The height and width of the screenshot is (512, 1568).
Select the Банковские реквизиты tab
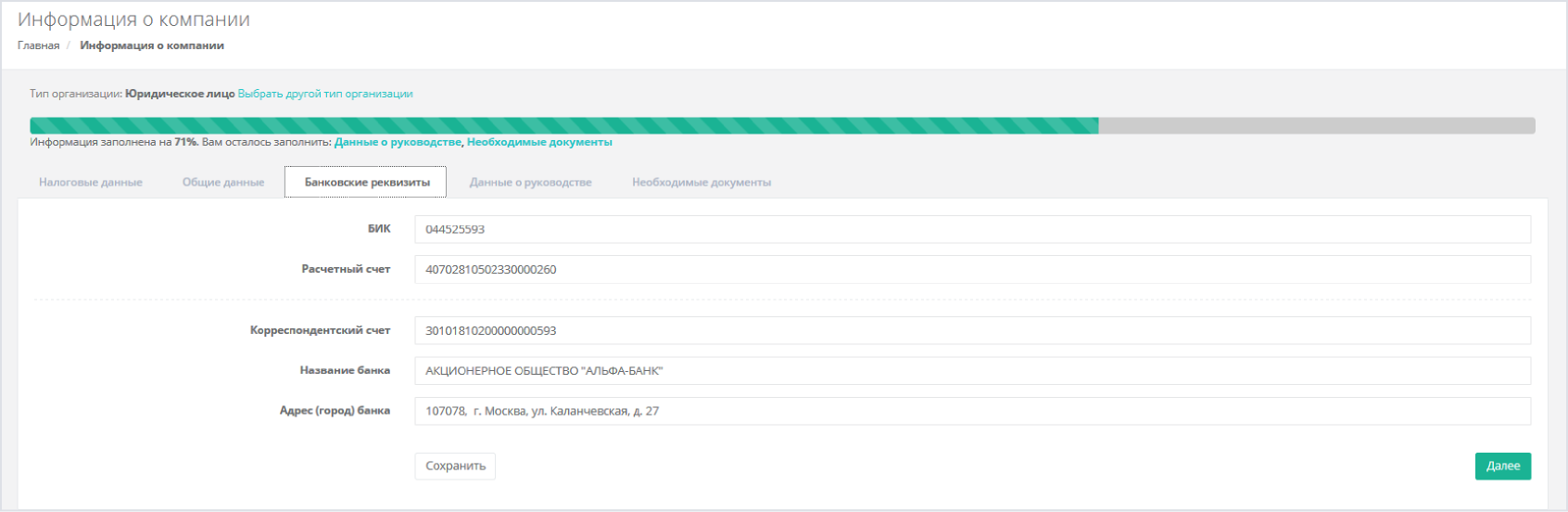click(x=367, y=183)
